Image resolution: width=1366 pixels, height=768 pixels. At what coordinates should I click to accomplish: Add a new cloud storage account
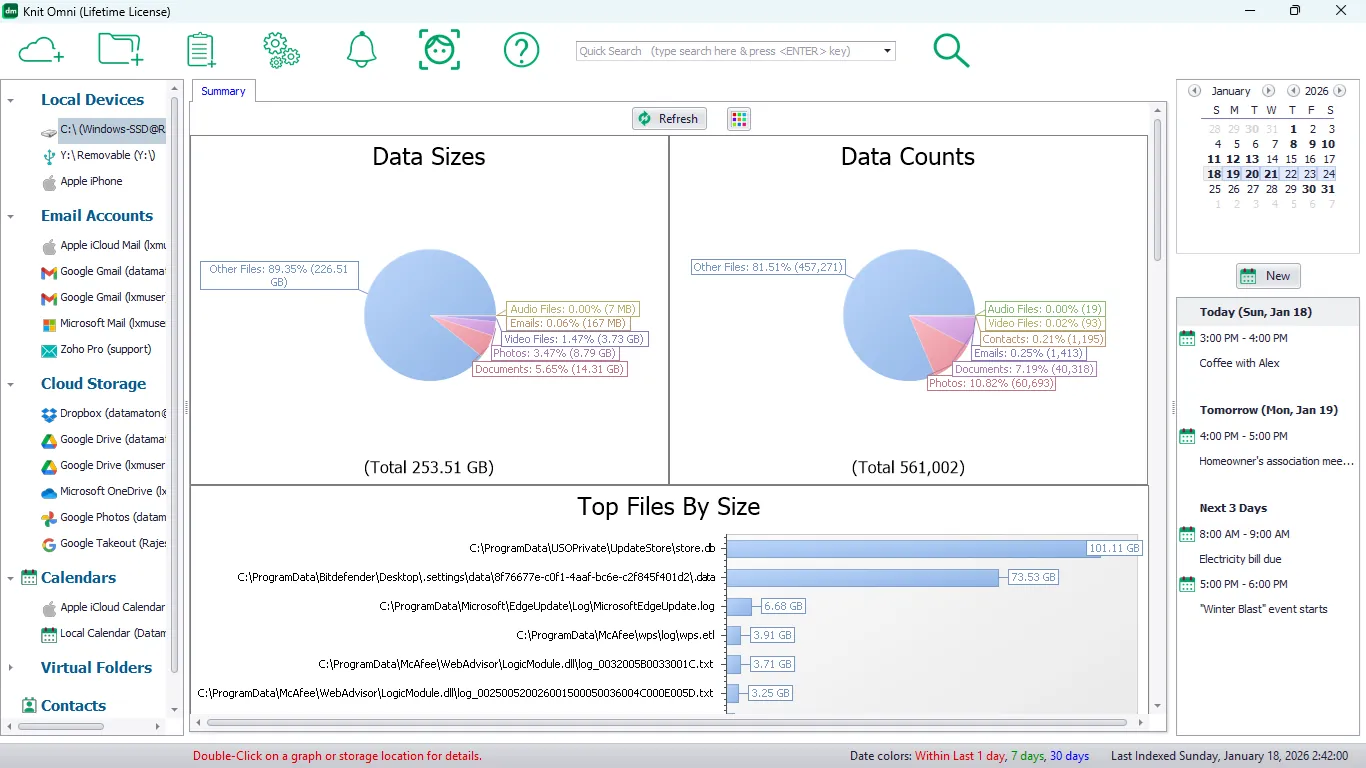coord(40,48)
